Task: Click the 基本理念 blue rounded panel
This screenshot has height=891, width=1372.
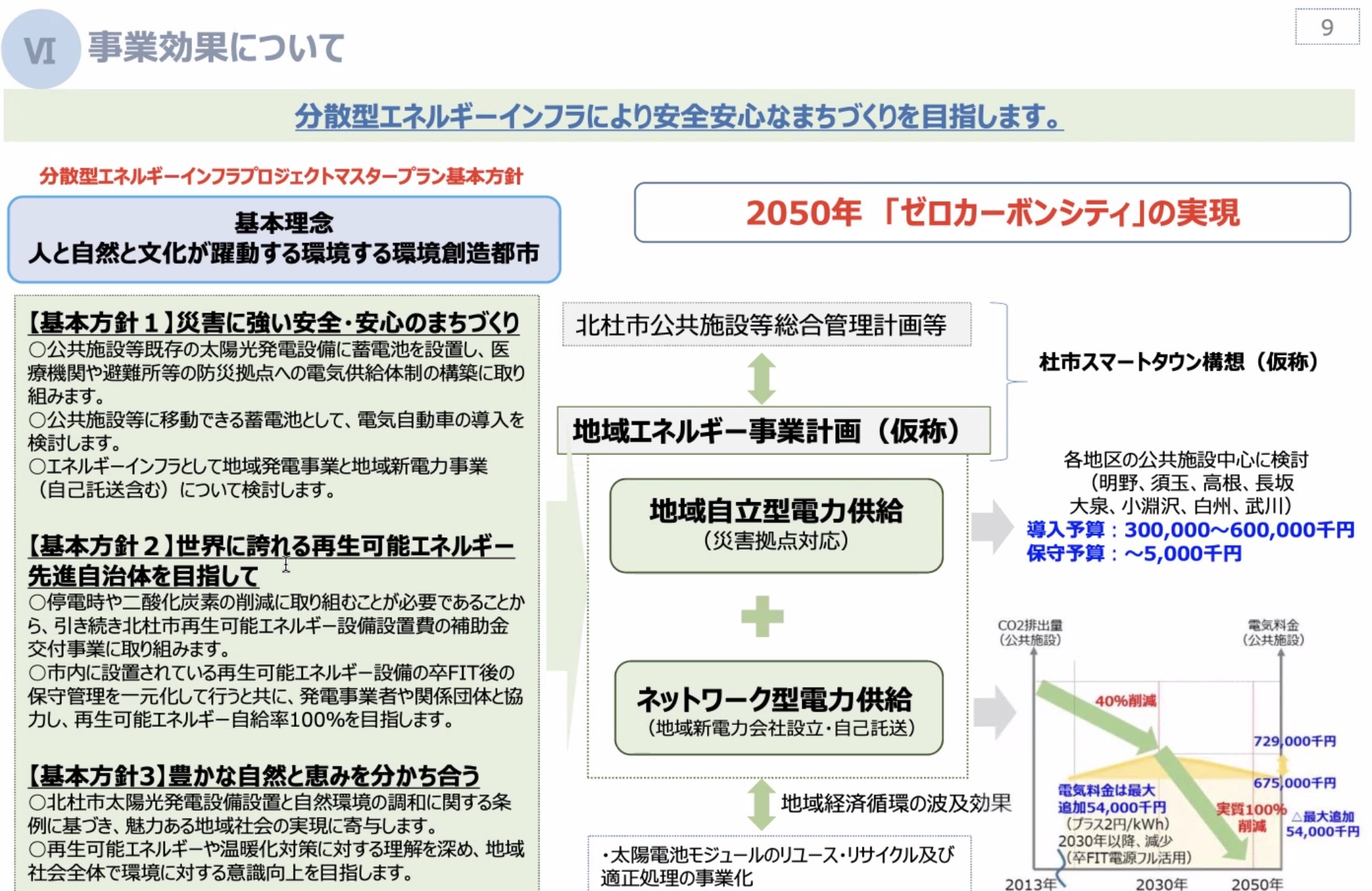Action: pos(284,239)
